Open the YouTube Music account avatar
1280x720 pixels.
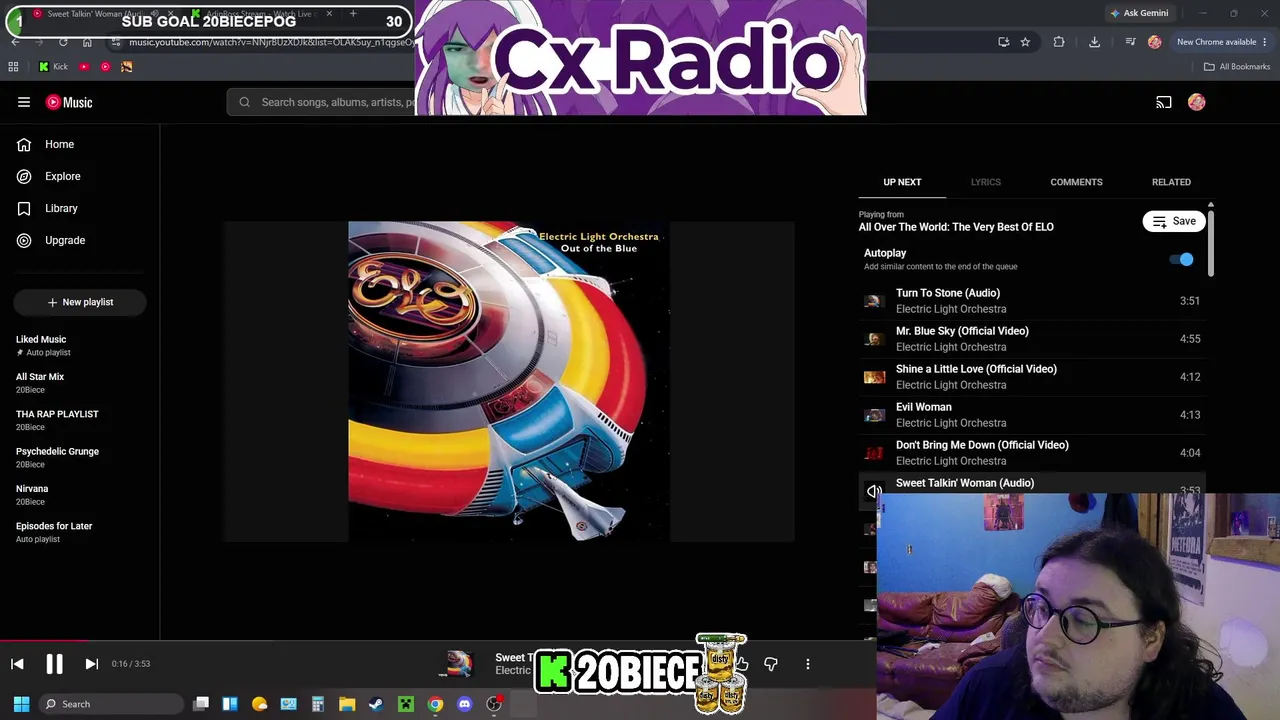click(1197, 102)
